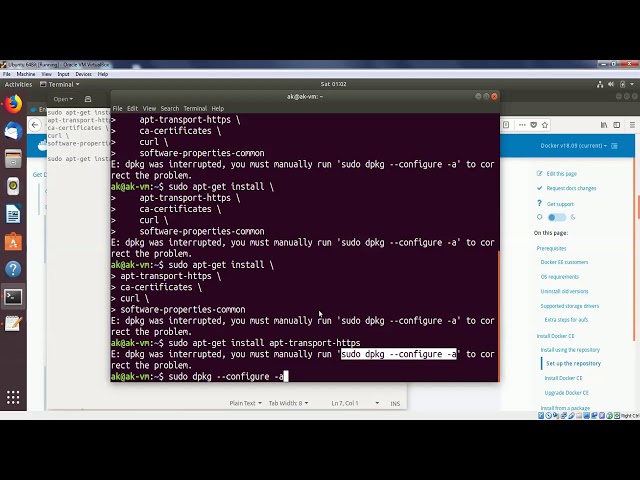Click the INS indicator in gedit status bar
The width and height of the screenshot is (640, 480).
pos(395,403)
